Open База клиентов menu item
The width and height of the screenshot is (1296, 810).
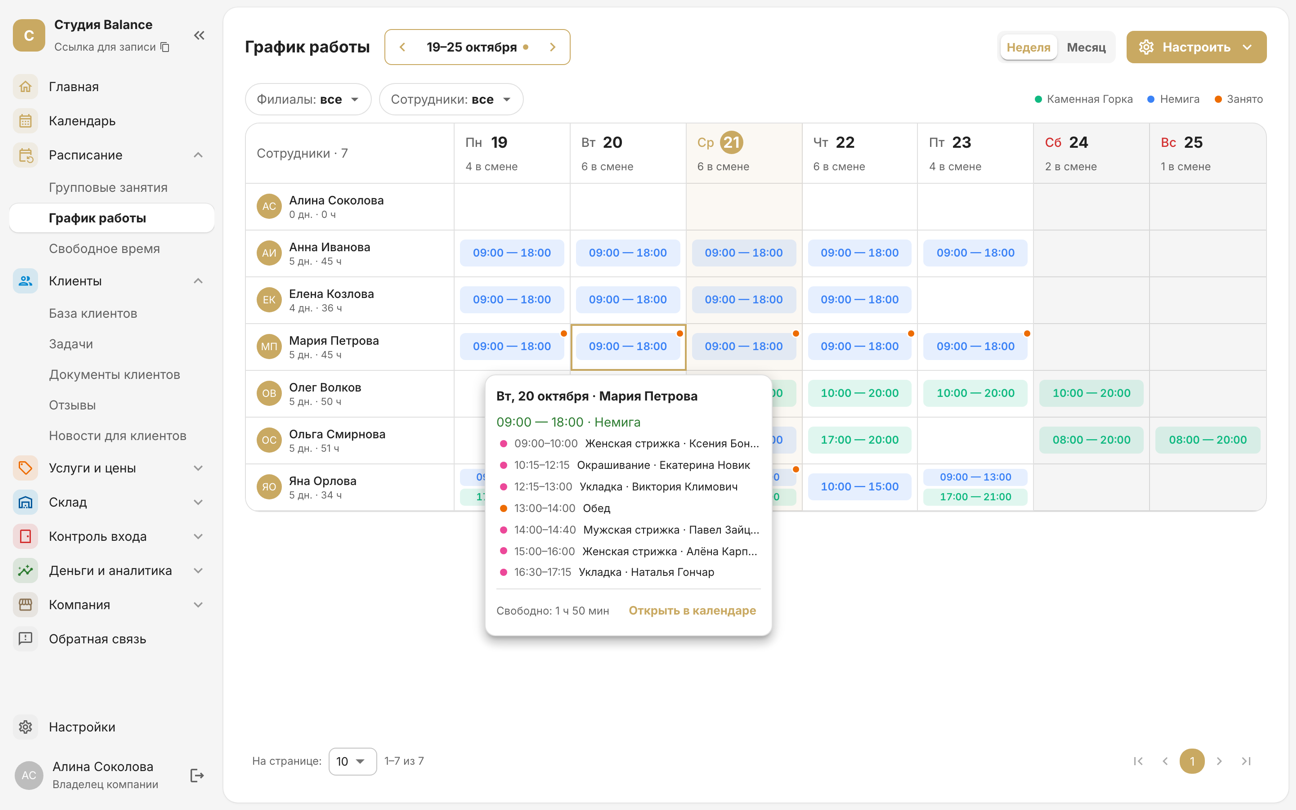pos(93,313)
